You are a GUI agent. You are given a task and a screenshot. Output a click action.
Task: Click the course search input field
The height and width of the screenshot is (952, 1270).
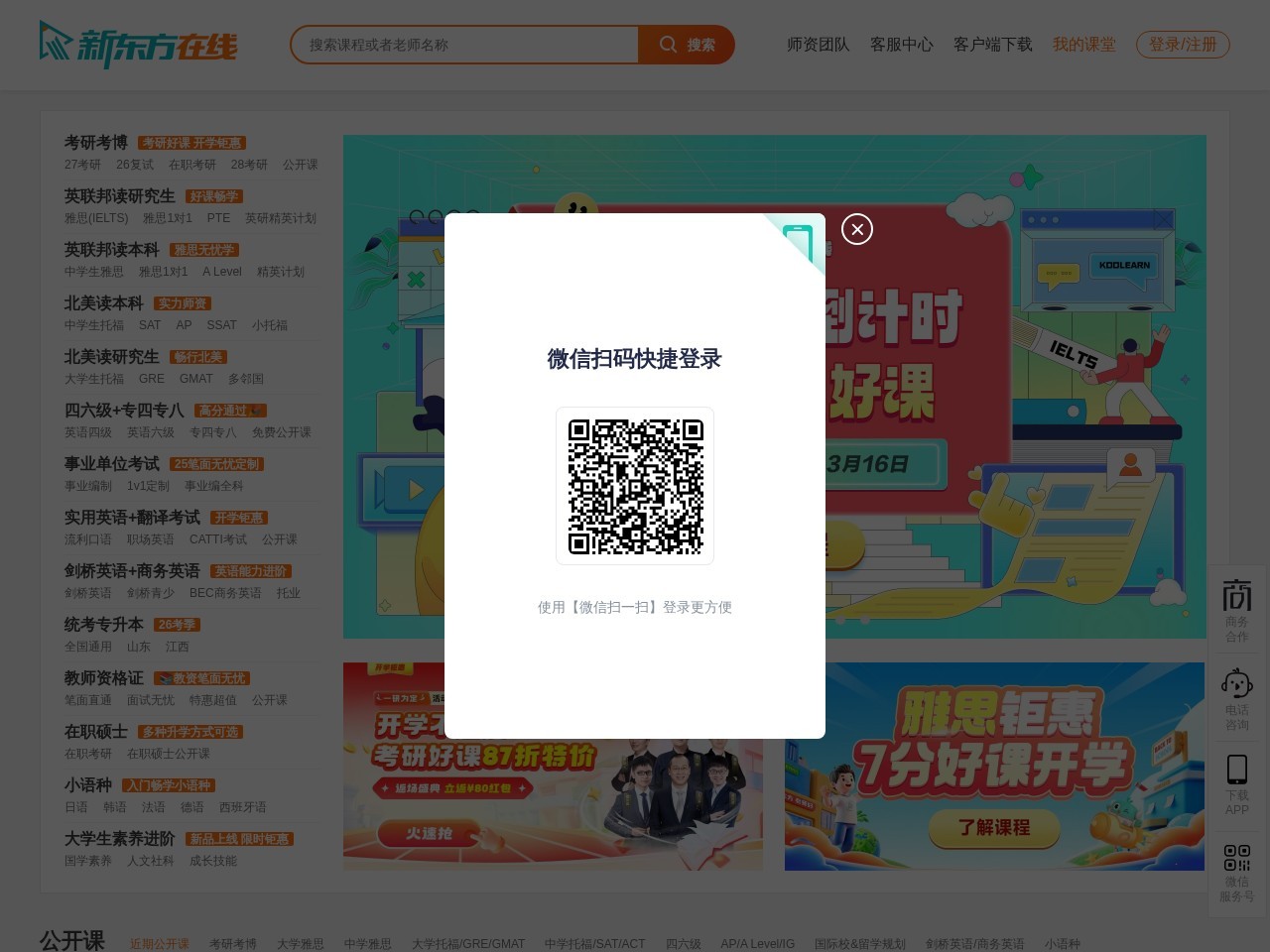pos(464,45)
